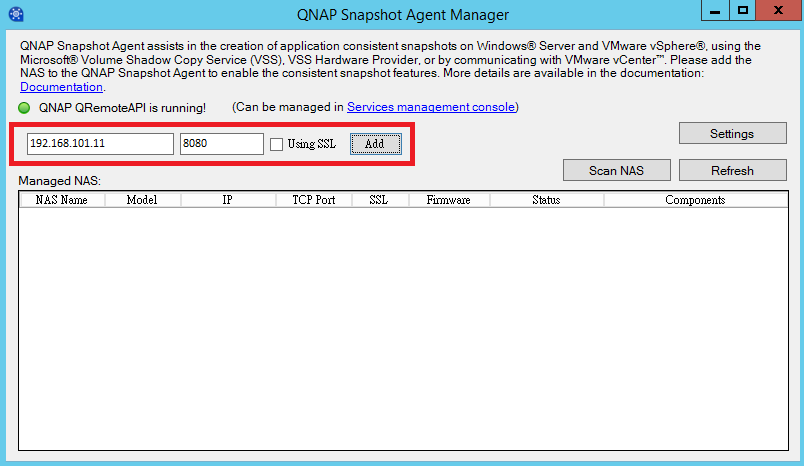Image resolution: width=804 pixels, height=466 pixels.
Task: Open the Settings button
Action: tap(733, 133)
